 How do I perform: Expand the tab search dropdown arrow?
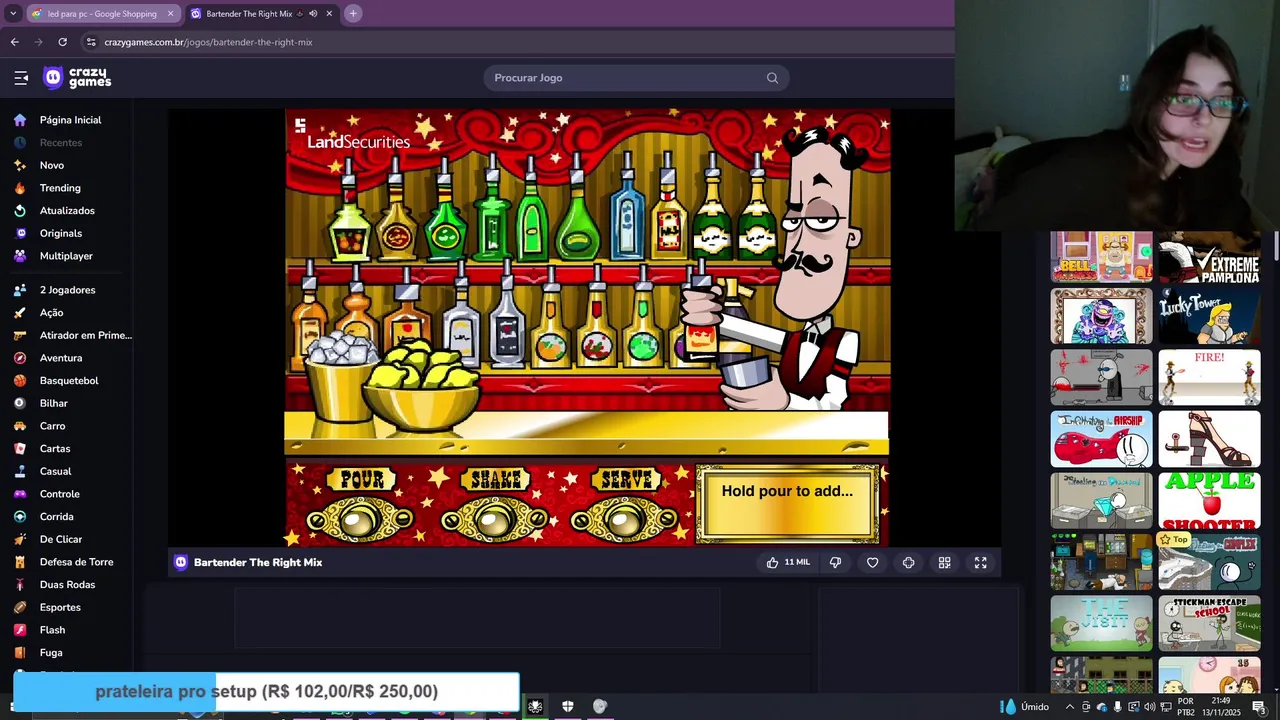(x=12, y=14)
